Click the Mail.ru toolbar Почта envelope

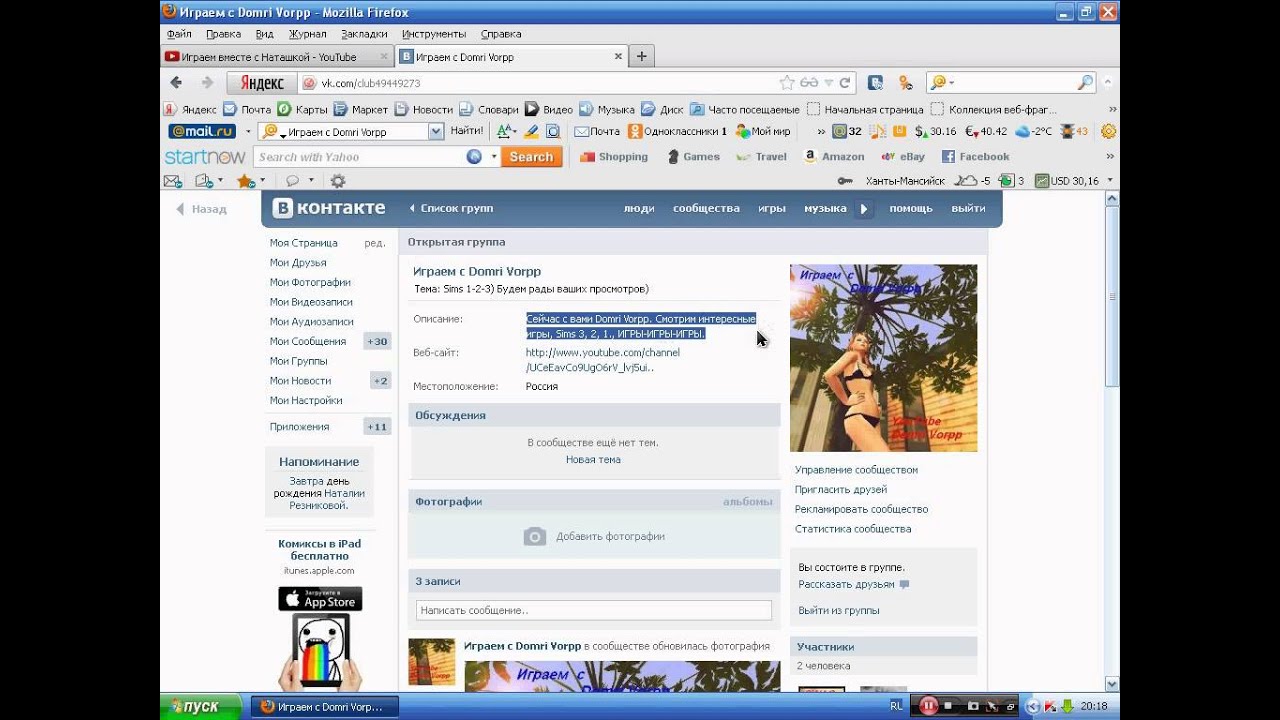pyautogui.click(x=597, y=131)
